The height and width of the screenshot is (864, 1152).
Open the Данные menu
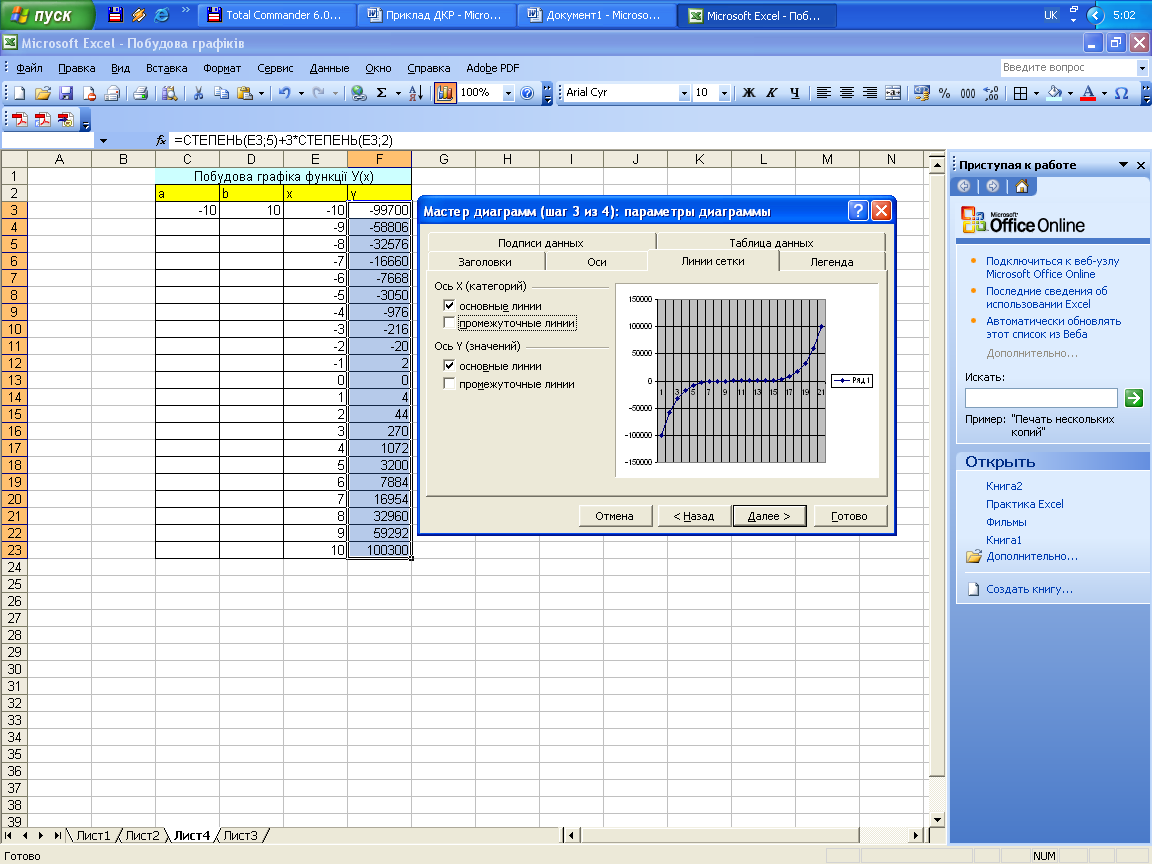coord(329,68)
